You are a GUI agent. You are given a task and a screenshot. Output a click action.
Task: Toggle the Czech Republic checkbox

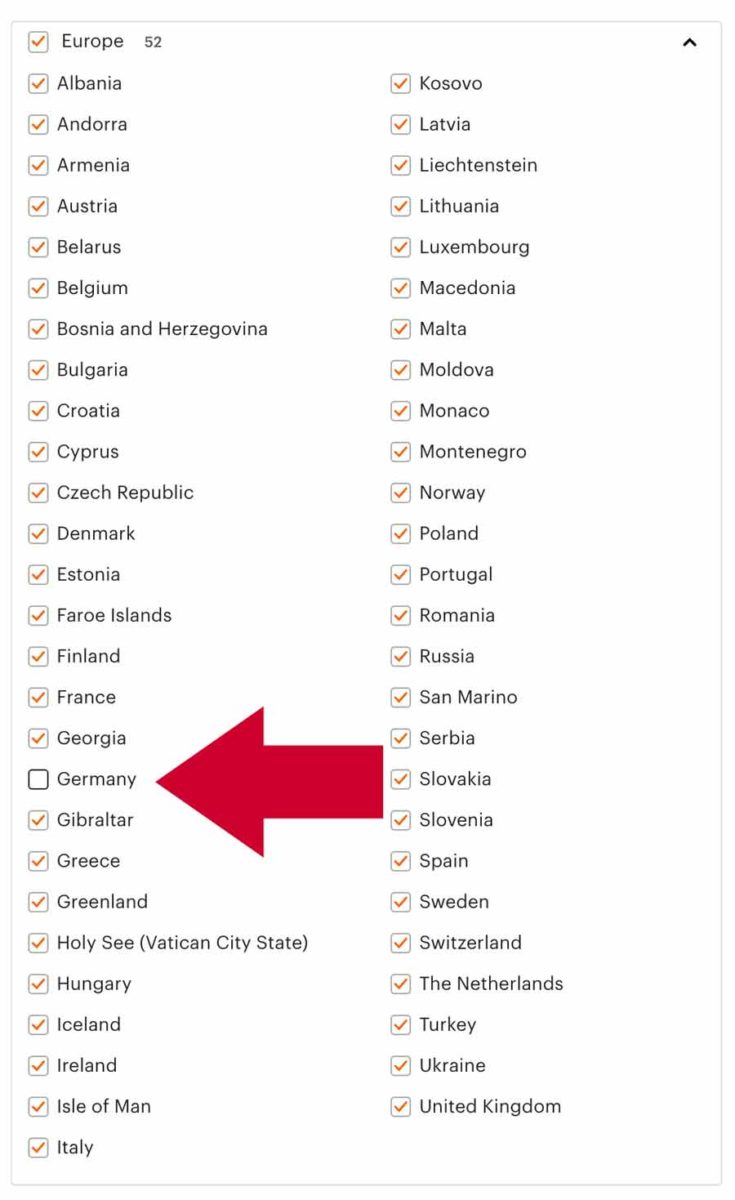coord(37,492)
